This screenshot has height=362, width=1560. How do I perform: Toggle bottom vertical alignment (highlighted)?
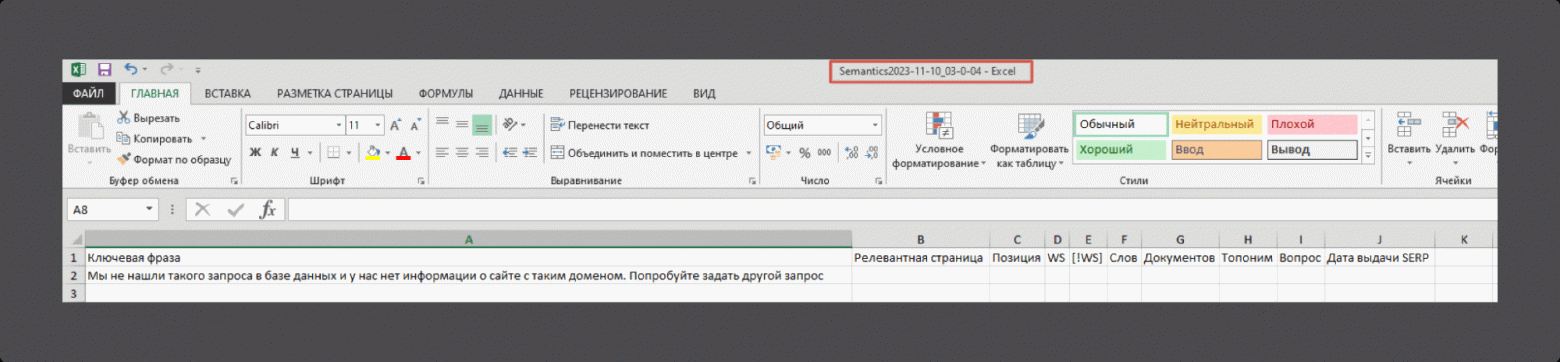click(x=482, y=125)
